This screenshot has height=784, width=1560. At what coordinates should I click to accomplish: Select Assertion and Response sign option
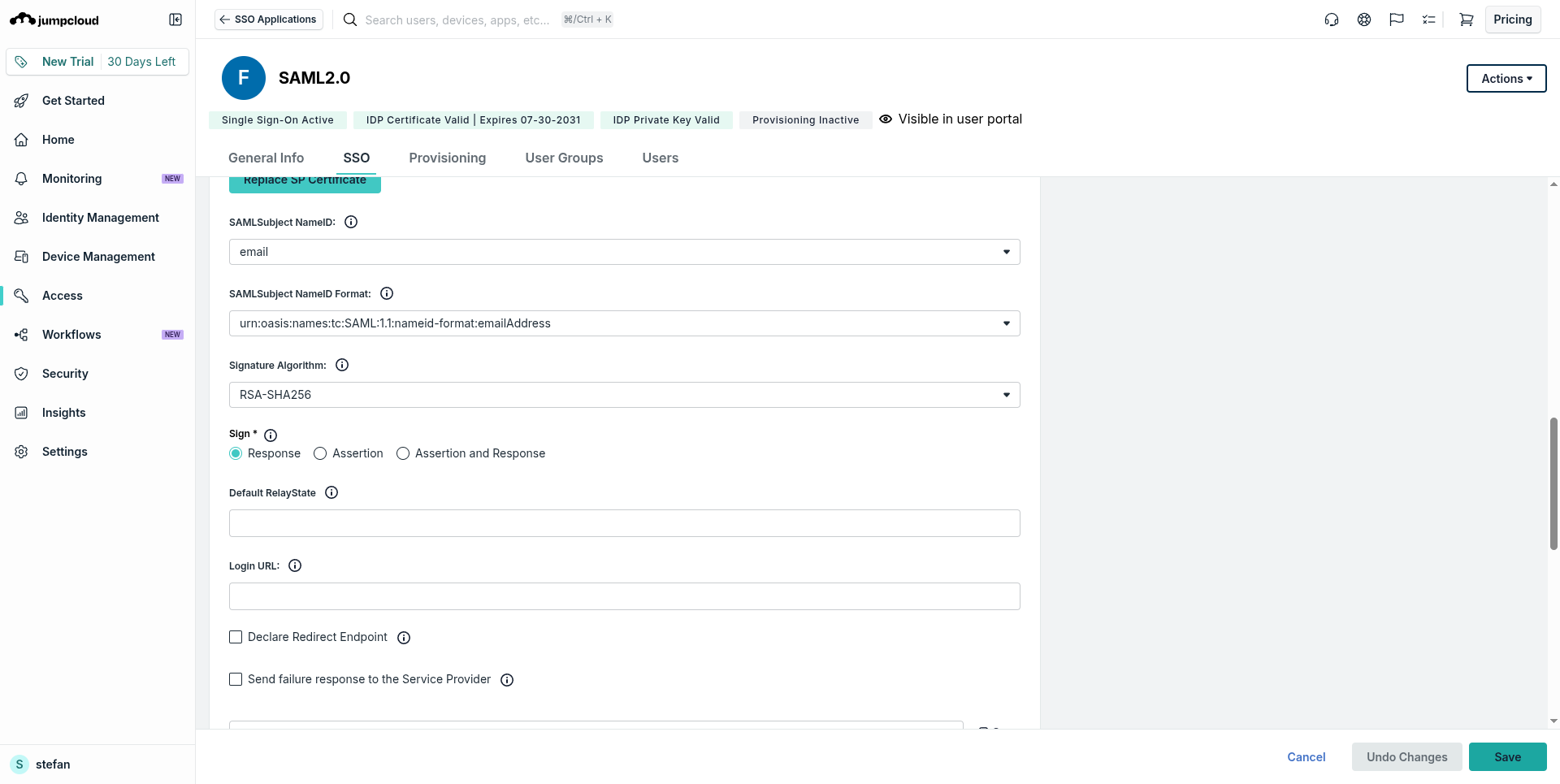403,453
